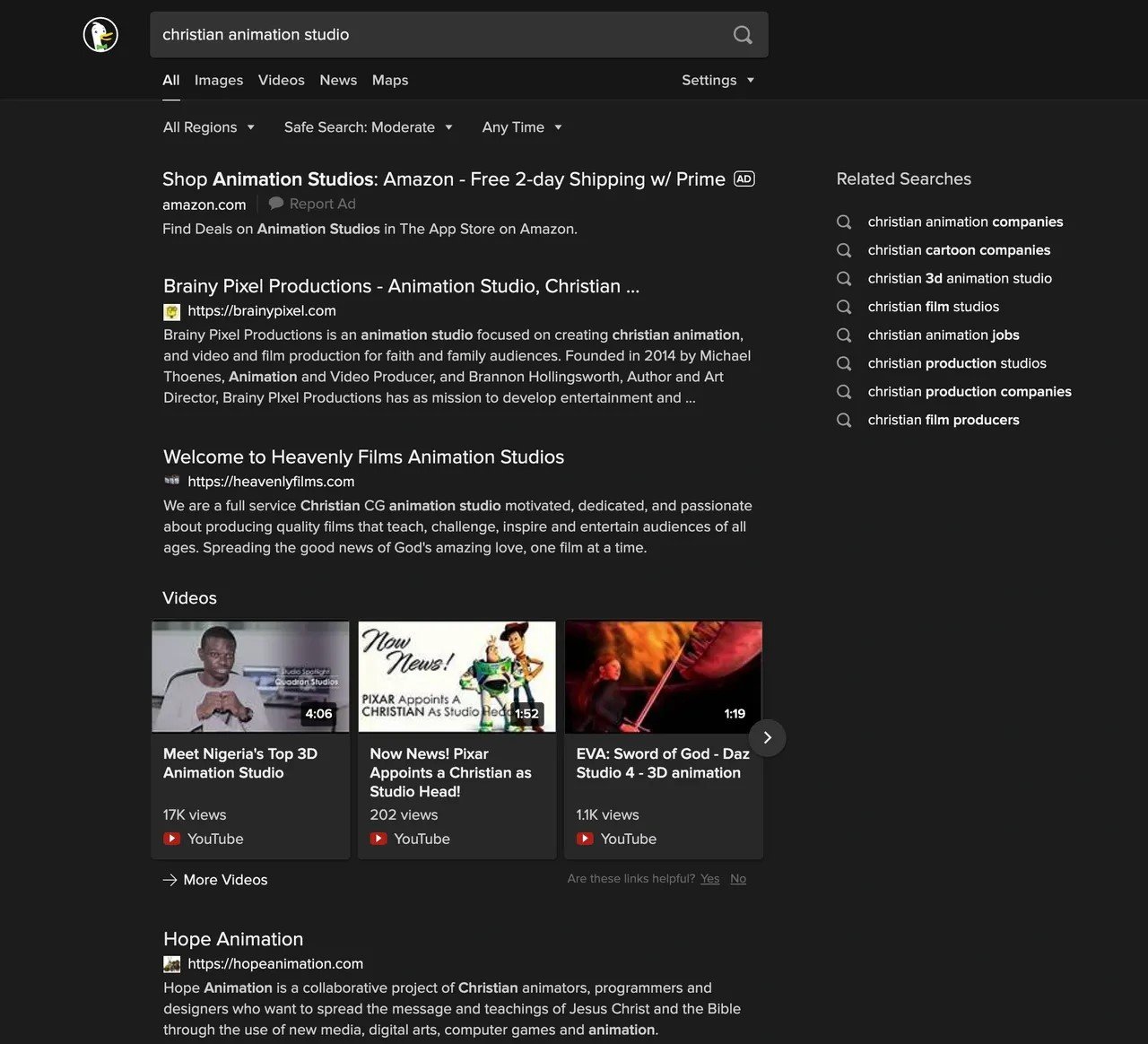Answer No to links helpful question
The image size is (1148, 1044).
738,879
